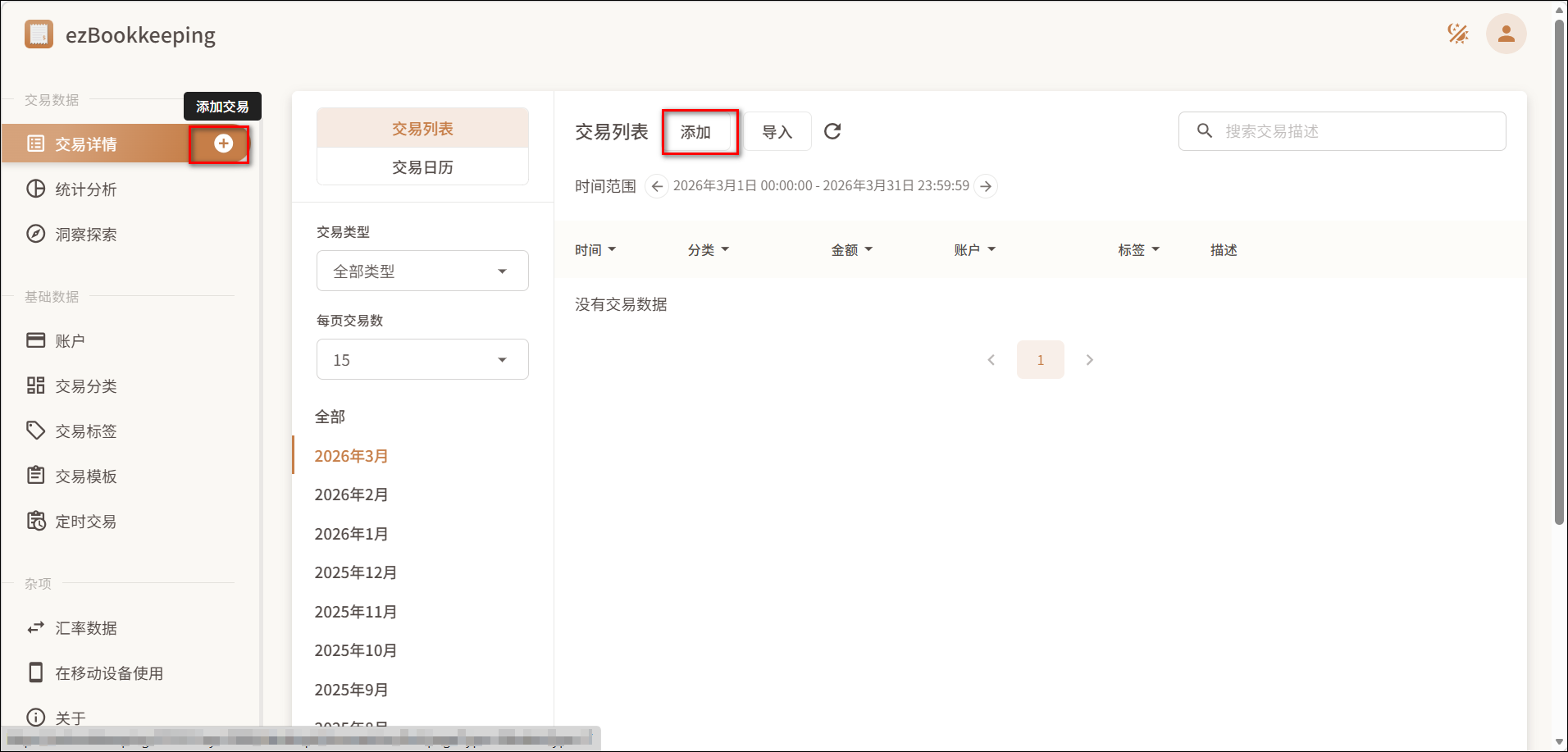
Task: Switch to the 交易日历 tab
Action: [422, 167]
